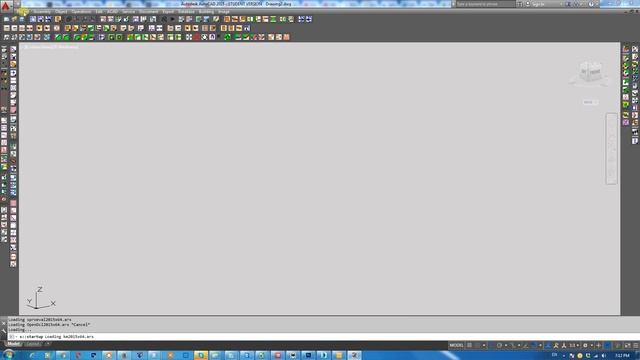Image resolution: width=640 pixels, height=360 pixels.
Task: Switch to the Model tab
Action: click(13, 344)
